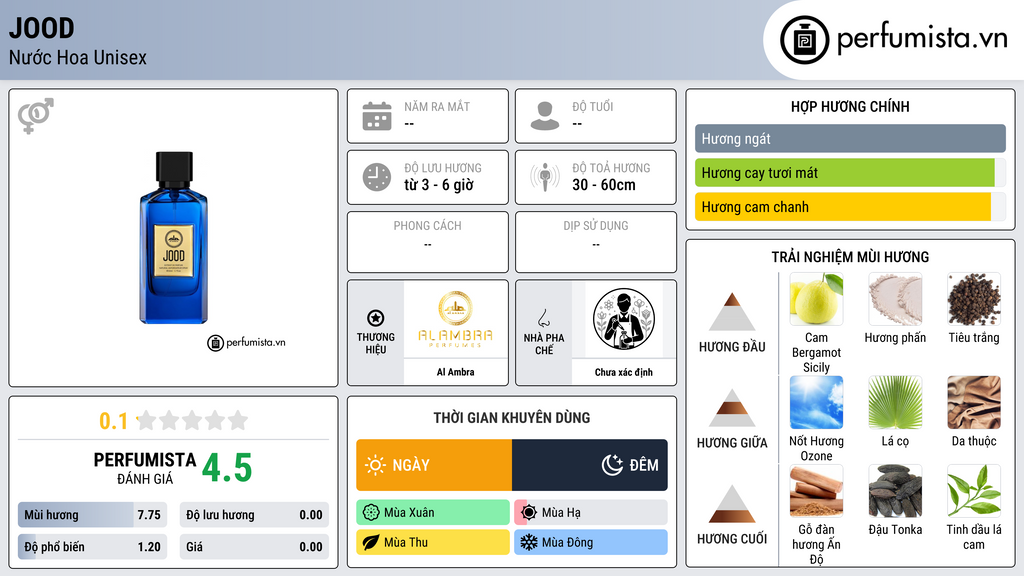Click the Al Ambra brand name text
This screenshot has height=576, width=1024.
[455, 372]
